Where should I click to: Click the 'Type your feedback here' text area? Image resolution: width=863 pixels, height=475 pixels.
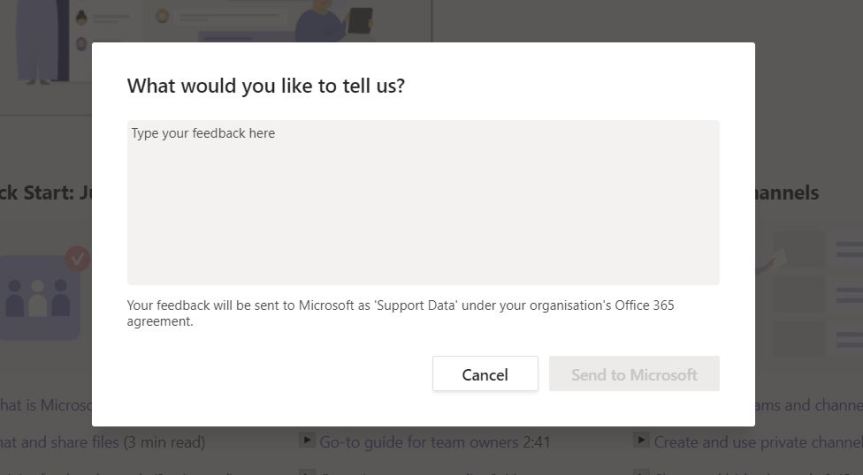pyautogui.click(x=422, y=202)
